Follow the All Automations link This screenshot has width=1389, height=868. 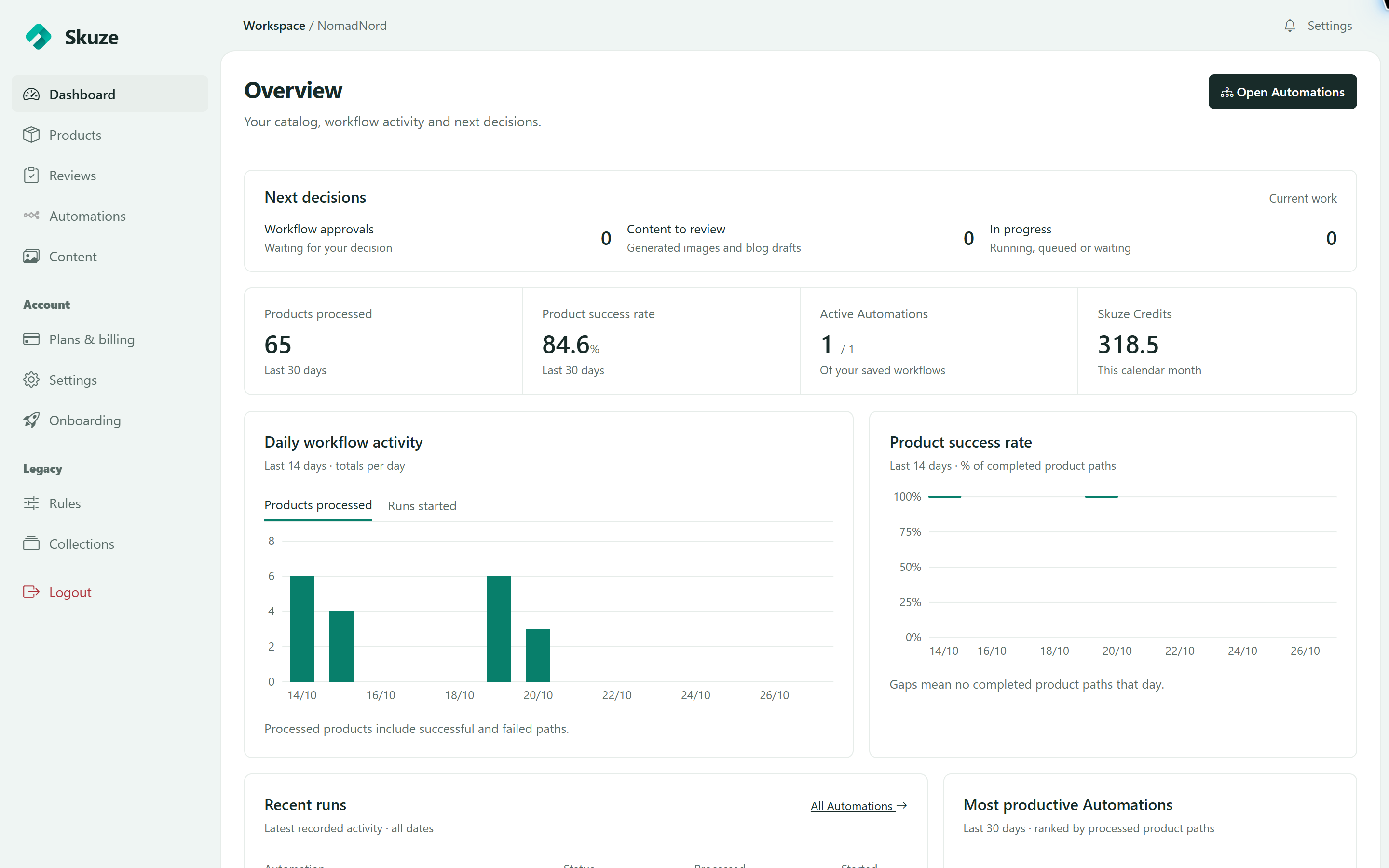click(858, 805)
